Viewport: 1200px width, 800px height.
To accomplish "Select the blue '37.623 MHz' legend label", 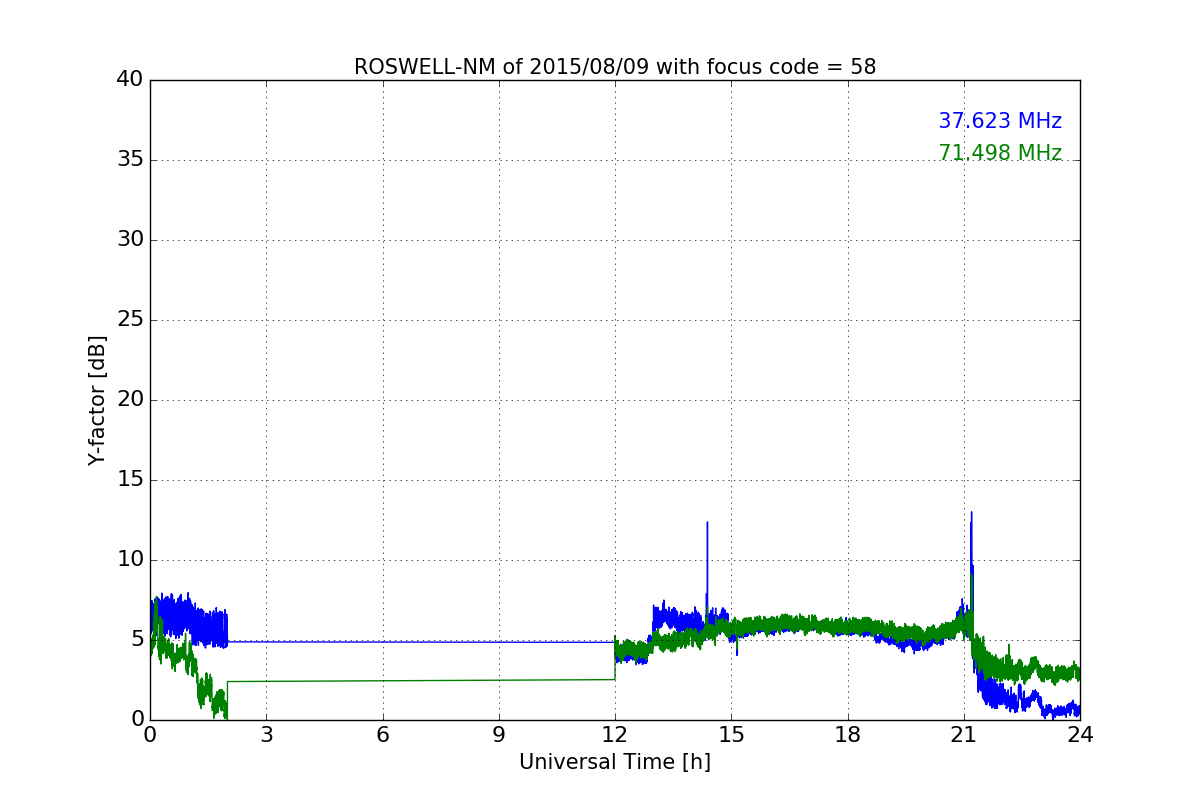I will [1000, 121].
